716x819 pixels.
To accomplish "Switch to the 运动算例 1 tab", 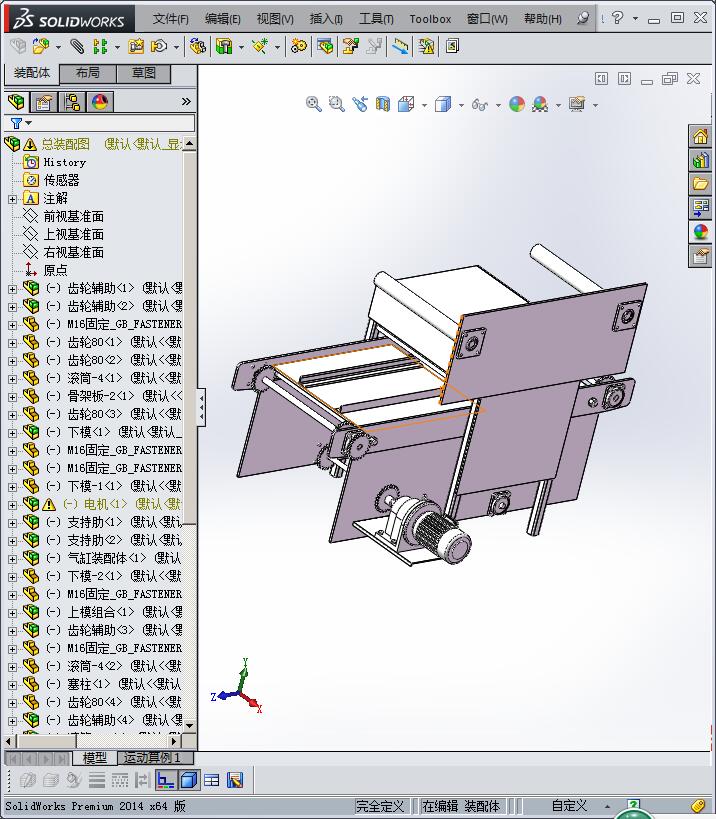I will pos(155,757).
